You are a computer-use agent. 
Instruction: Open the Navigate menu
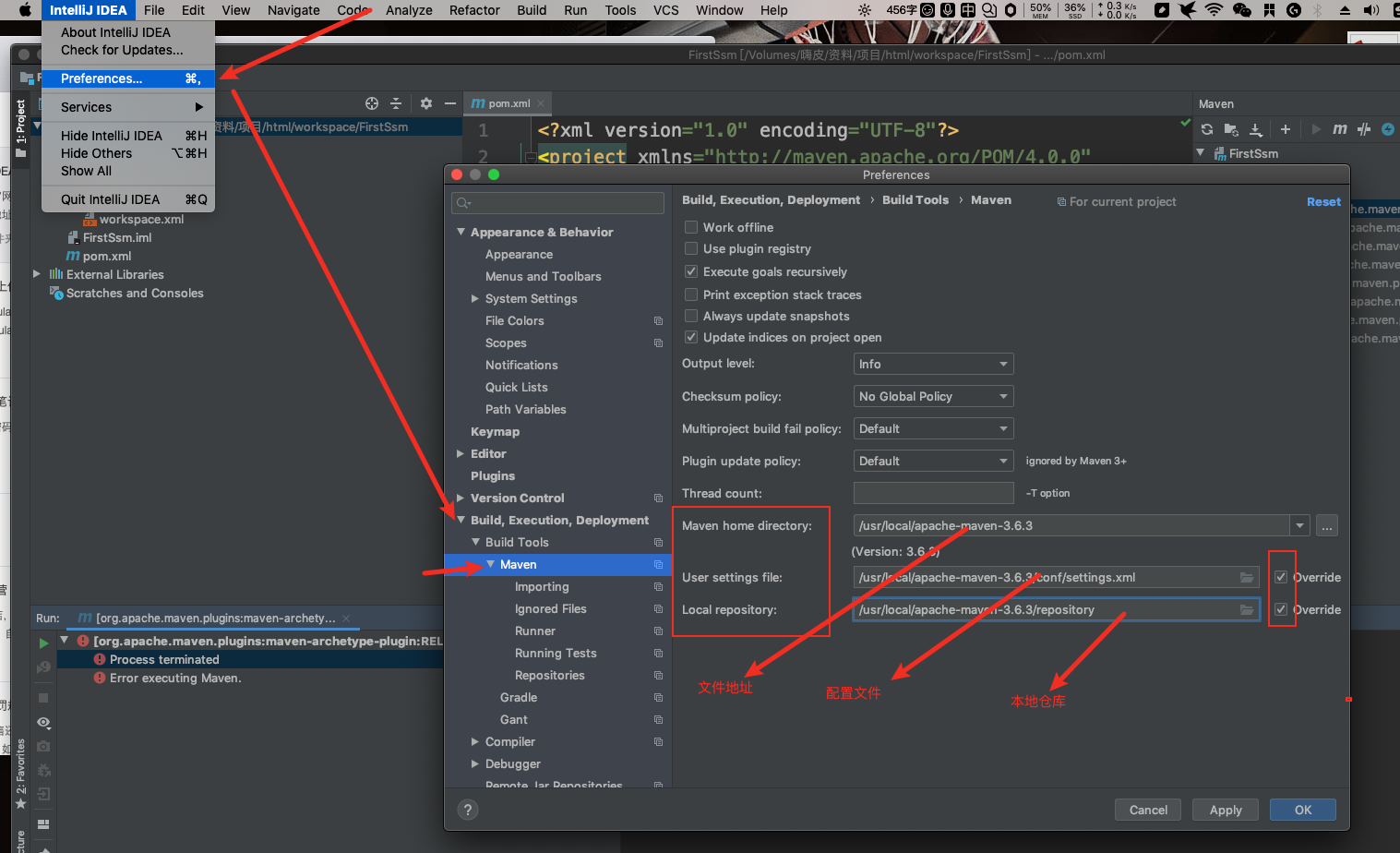(x=293, y=10)
